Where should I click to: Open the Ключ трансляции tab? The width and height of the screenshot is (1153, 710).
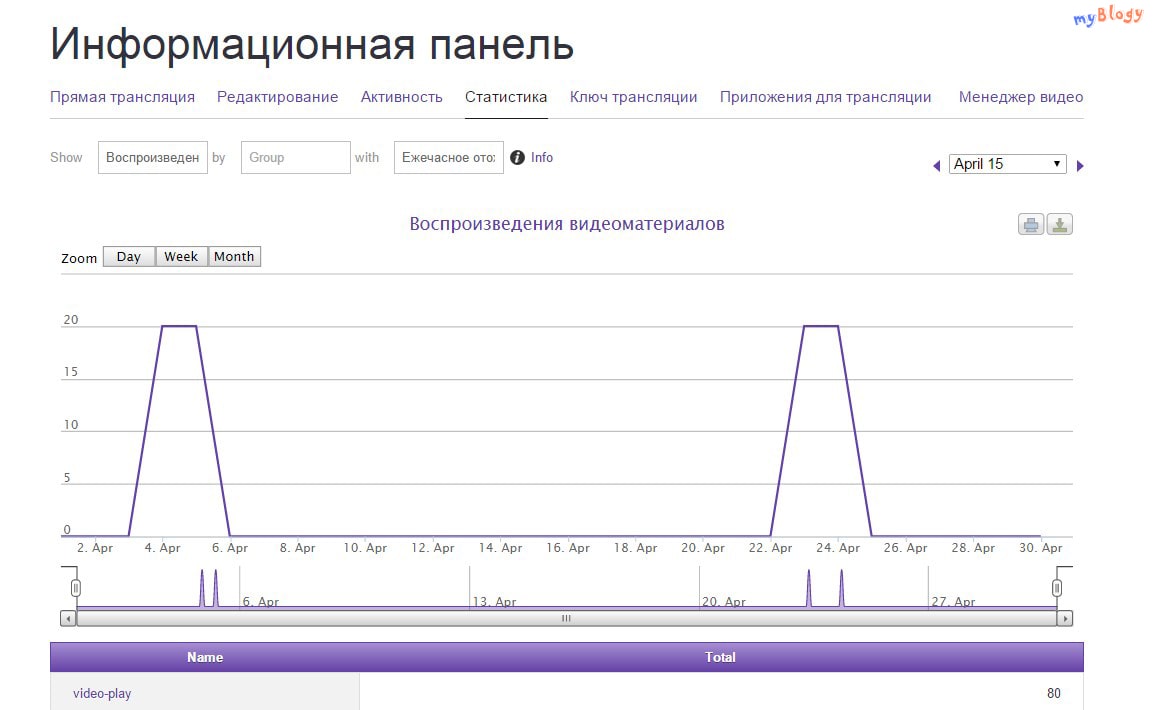[x=633, y=97]
